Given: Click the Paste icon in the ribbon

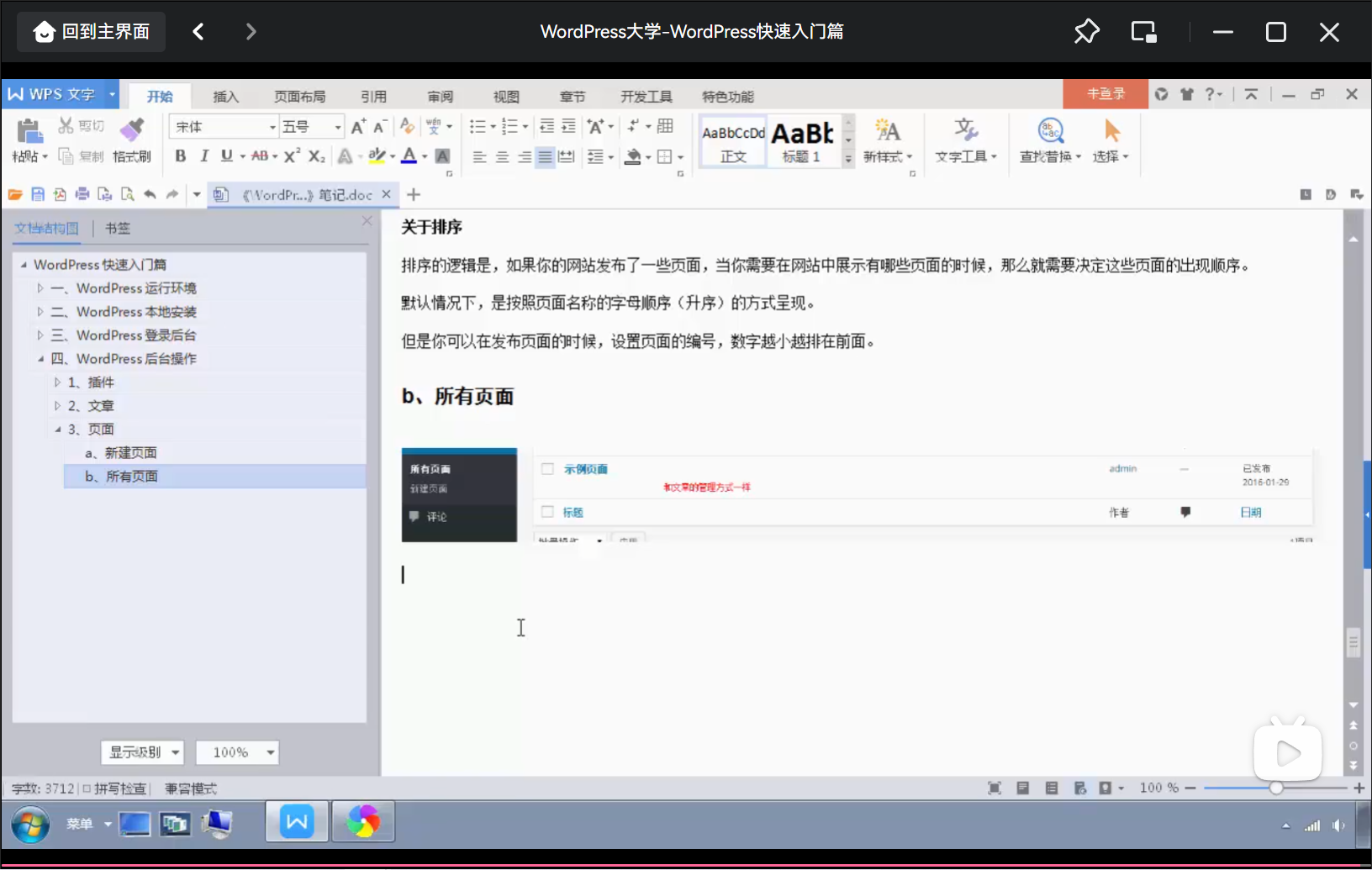Looking at the screenshot, I should tap(29, 131).
